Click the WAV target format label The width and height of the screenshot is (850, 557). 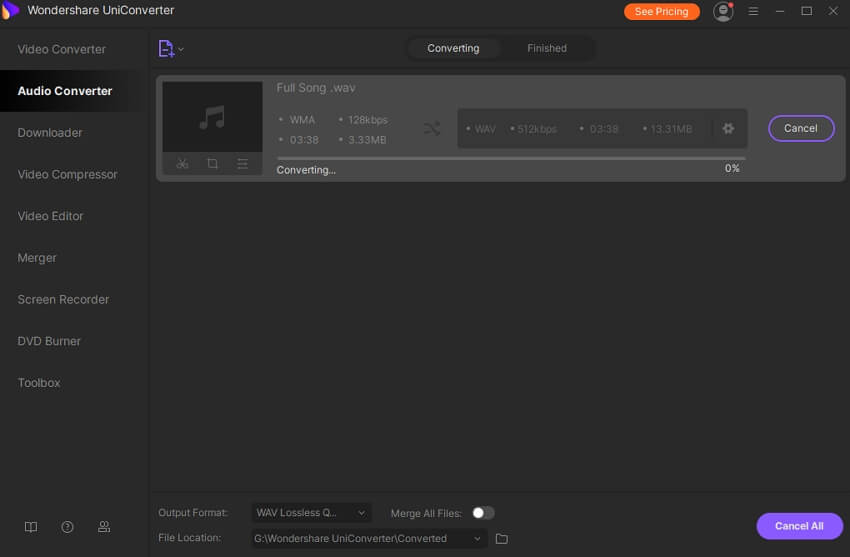(x=485, y=129)
